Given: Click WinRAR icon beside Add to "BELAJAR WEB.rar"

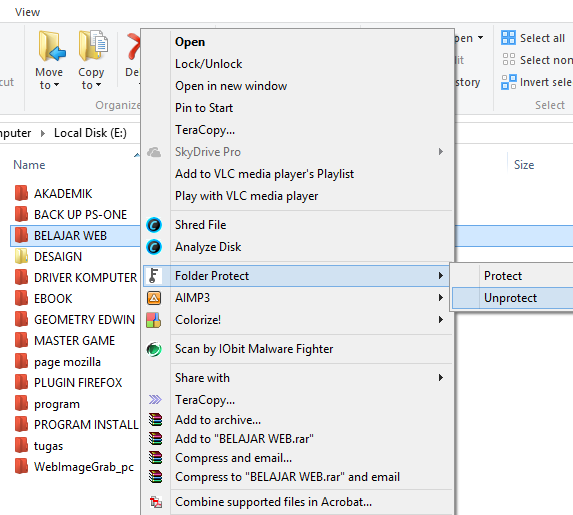Looking at the screenshot, I should click(x=155, y=438).
